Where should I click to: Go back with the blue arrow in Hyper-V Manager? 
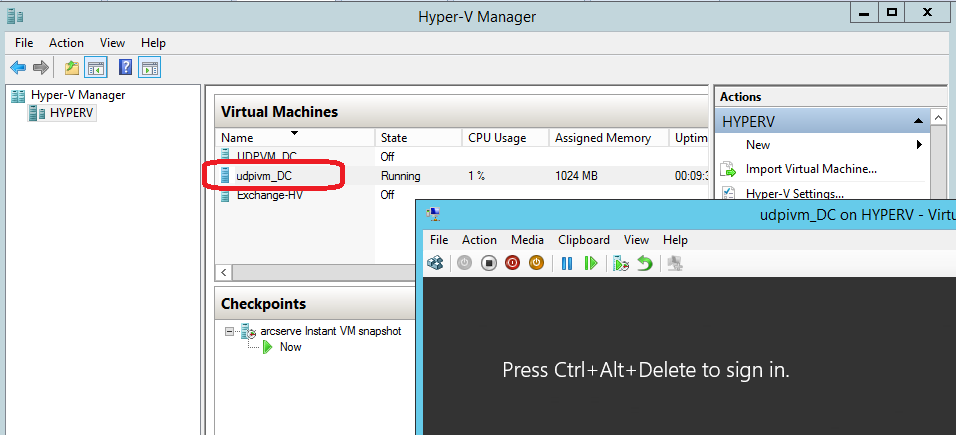tap(18, 68)
